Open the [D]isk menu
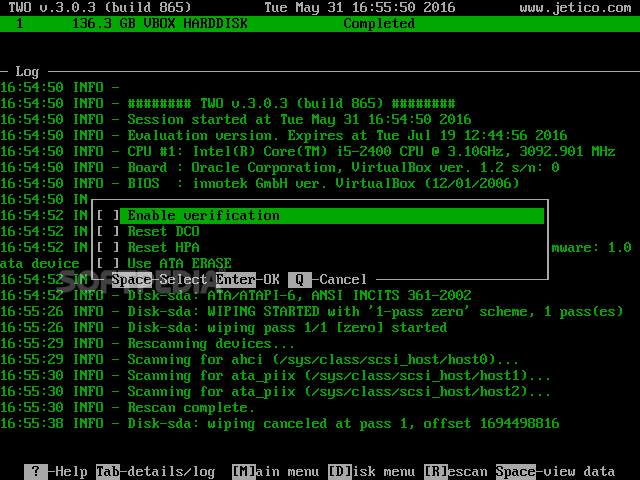Screen dimensions: 640x480 click(371, 472)
